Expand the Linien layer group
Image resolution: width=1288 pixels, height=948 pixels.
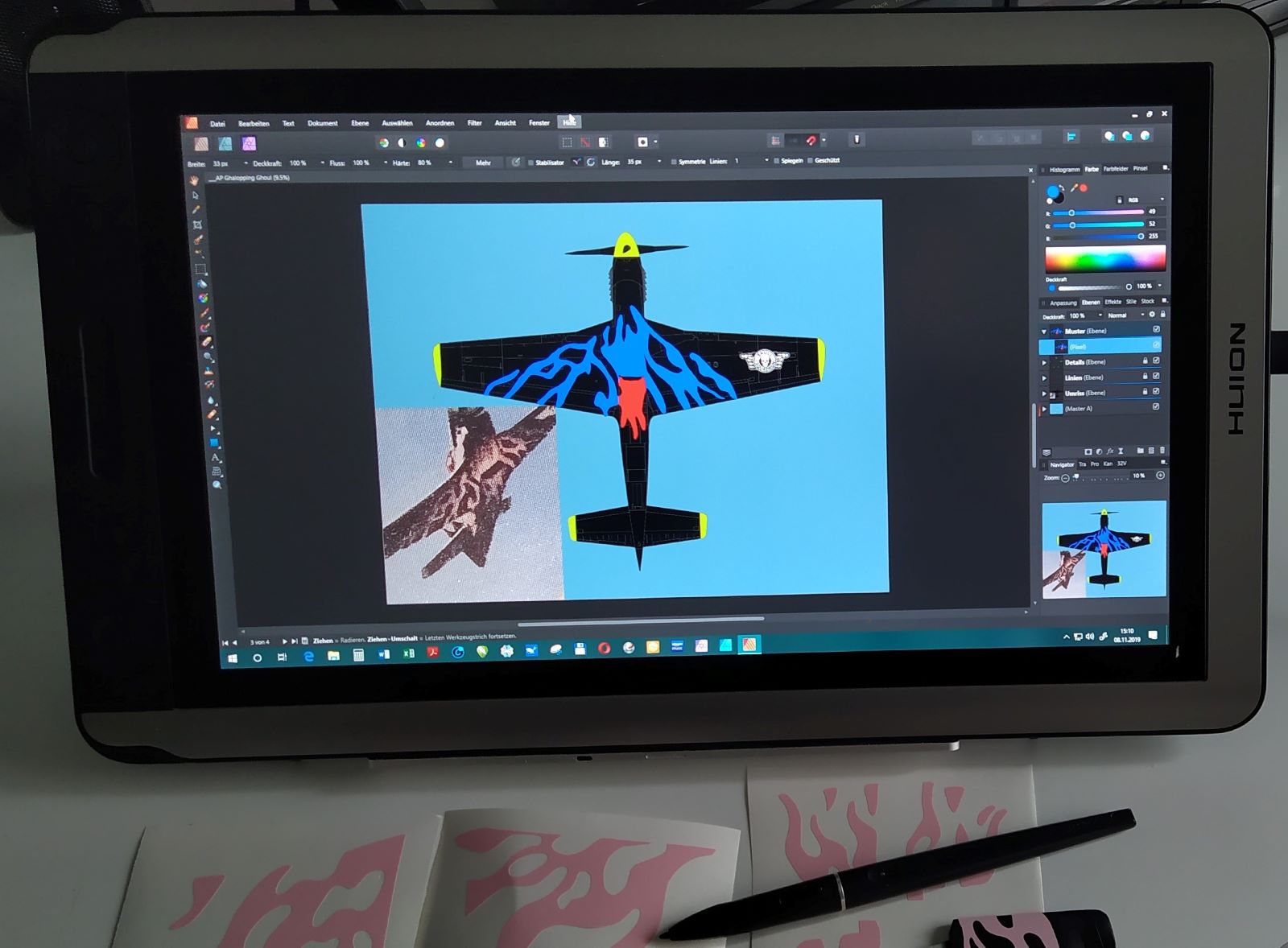tap(1045, 377)
